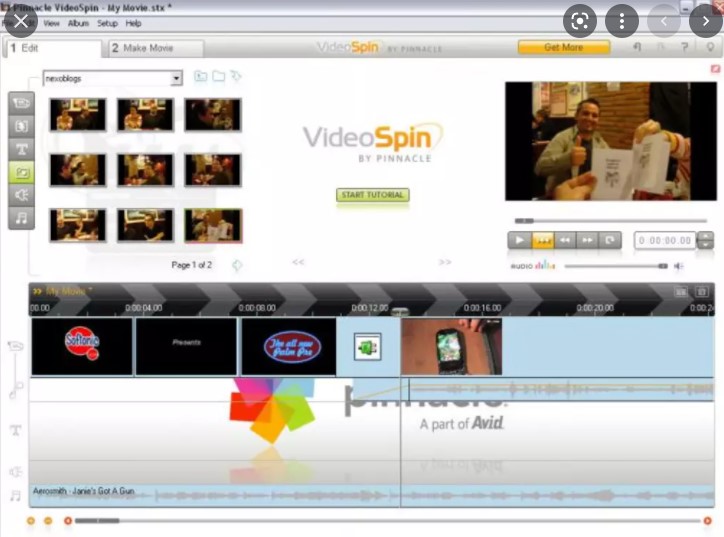Click the transition icon on timeline
Image resolution: width=724 pixels, height=537 pixels.
coord(368,347)
